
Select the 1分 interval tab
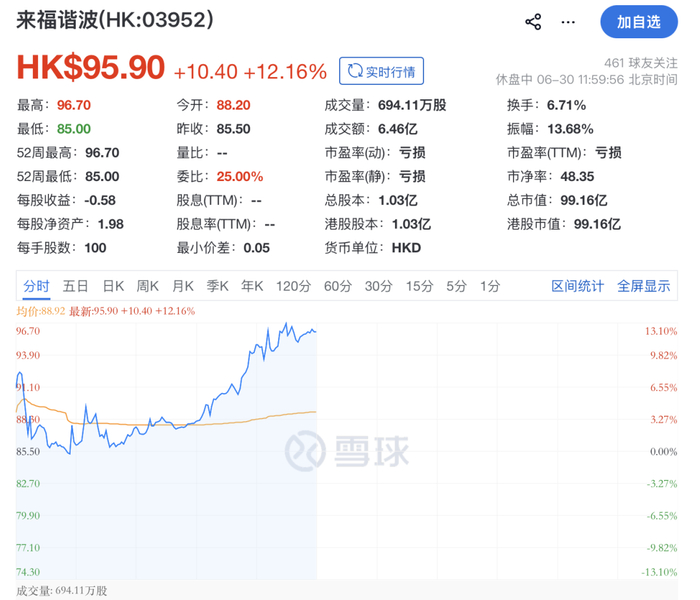point(490,286)
